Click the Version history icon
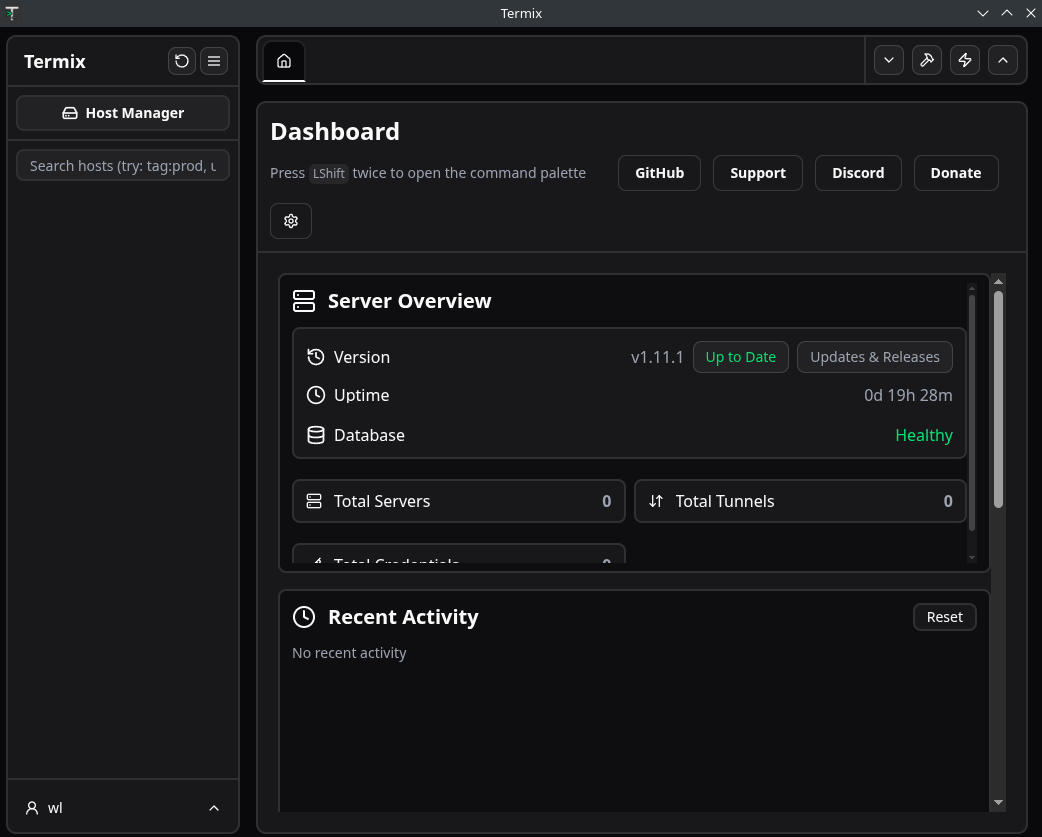This screenshot has width=1042, height=837. click(316, 357)
